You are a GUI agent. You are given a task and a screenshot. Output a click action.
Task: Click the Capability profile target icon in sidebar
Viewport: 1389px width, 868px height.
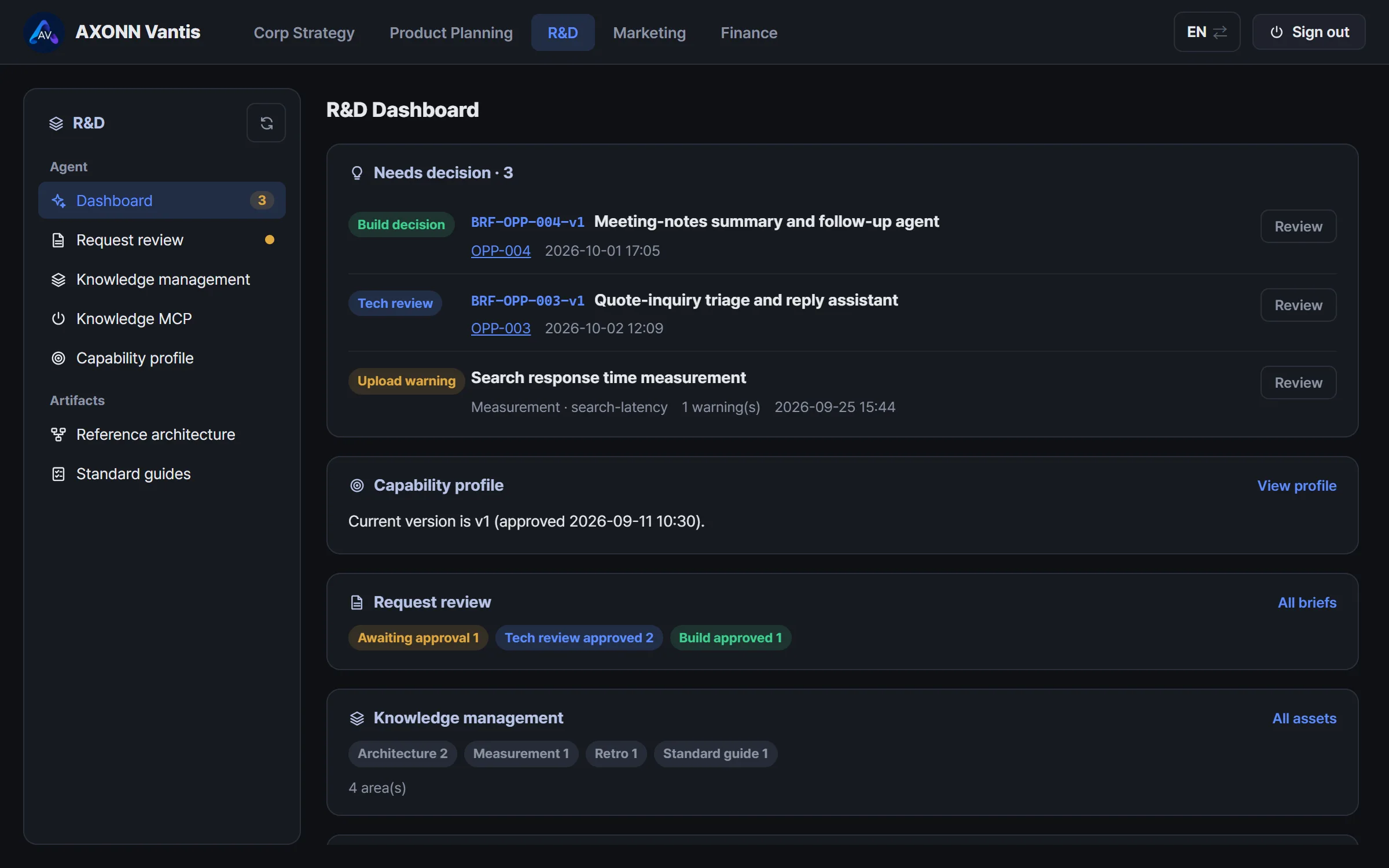pos(58,358)
